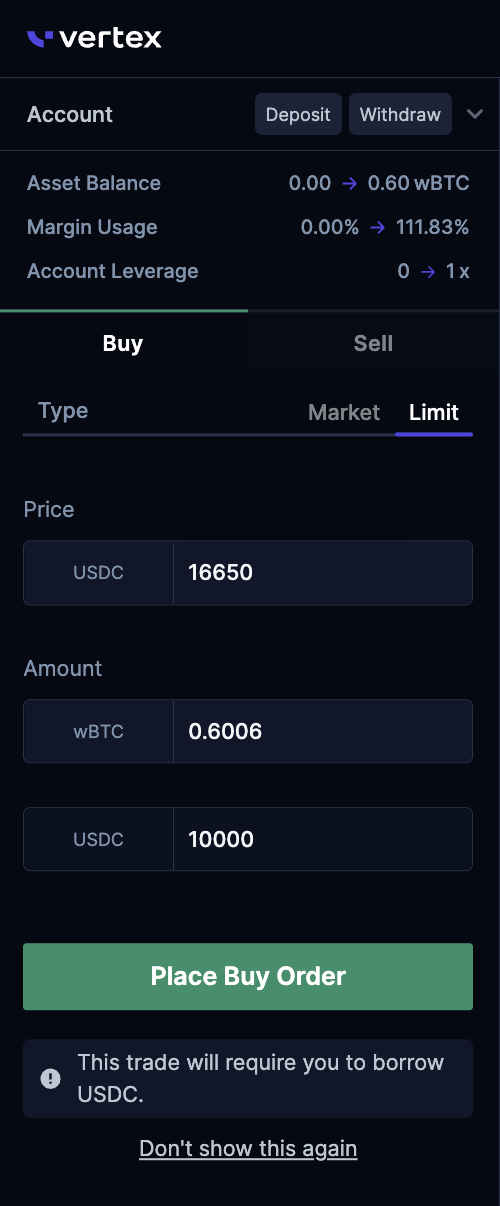Click the Asset Balance arrow icon
Viewport: 500px width, 1206px height.
pos(350,183)
